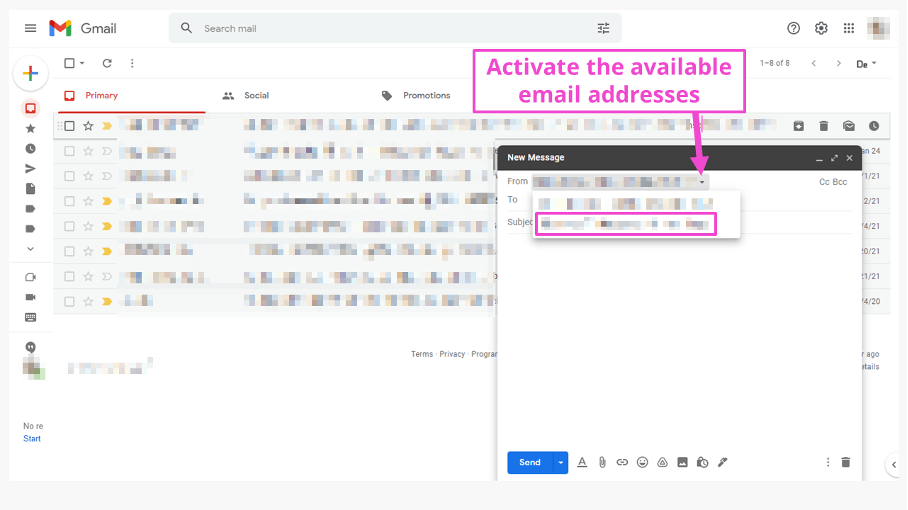Click the search magnifier icon

point(186,28)
